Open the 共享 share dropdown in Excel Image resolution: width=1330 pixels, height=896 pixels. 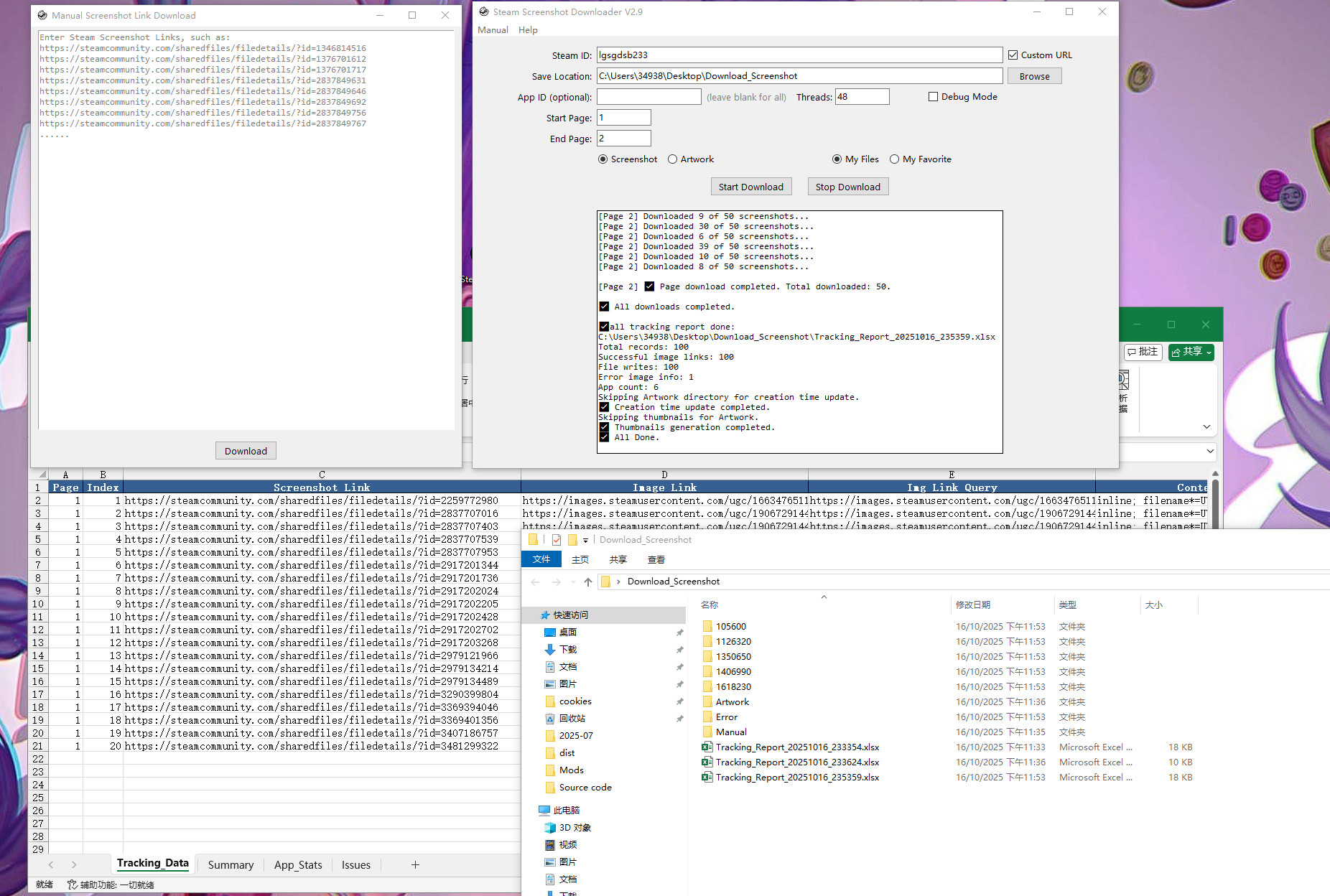point(1209,352)
